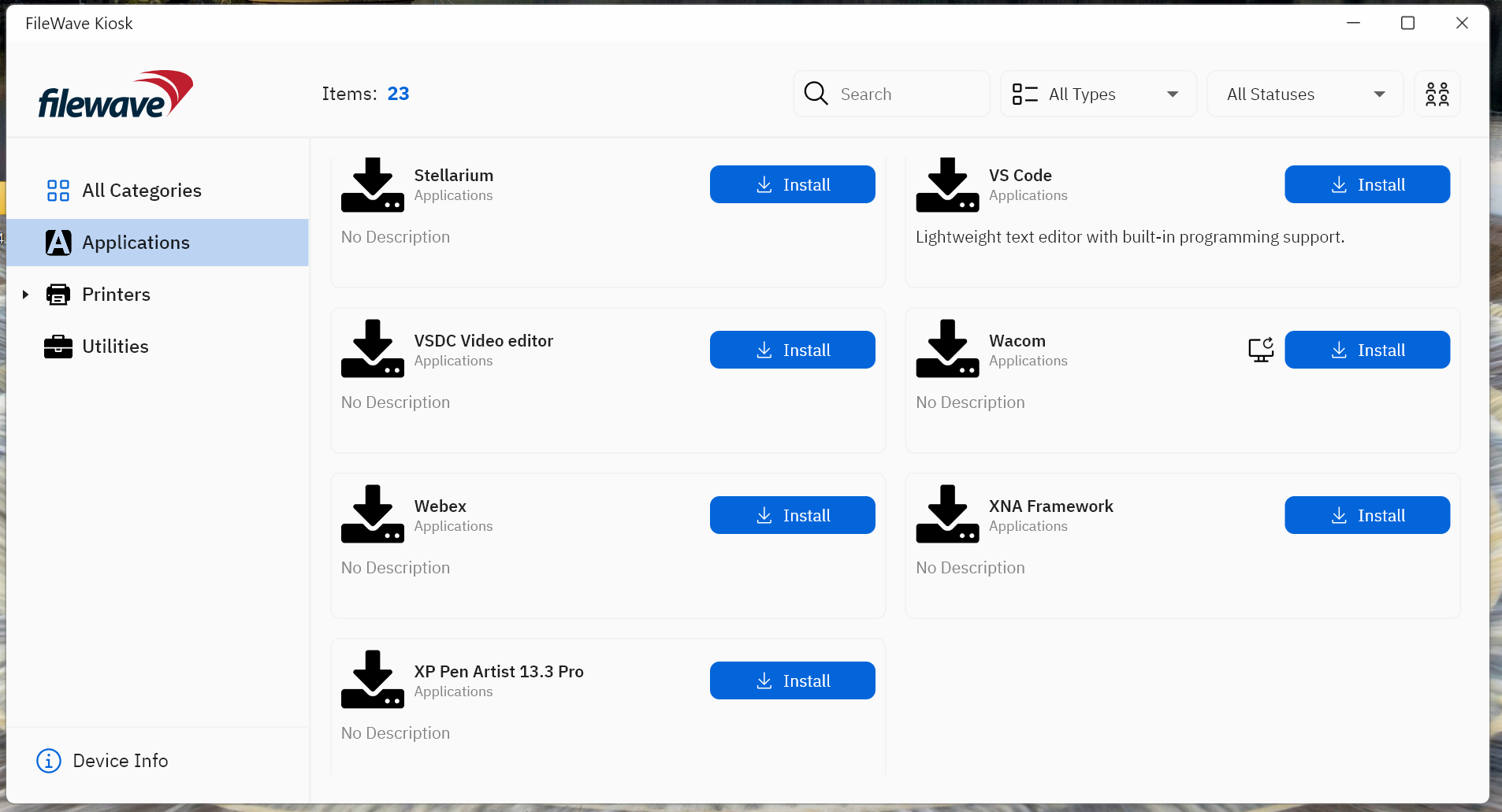Install XP Pen Artist 13.3 Pro
The image size is (1502, 812).
pos(792,680)
